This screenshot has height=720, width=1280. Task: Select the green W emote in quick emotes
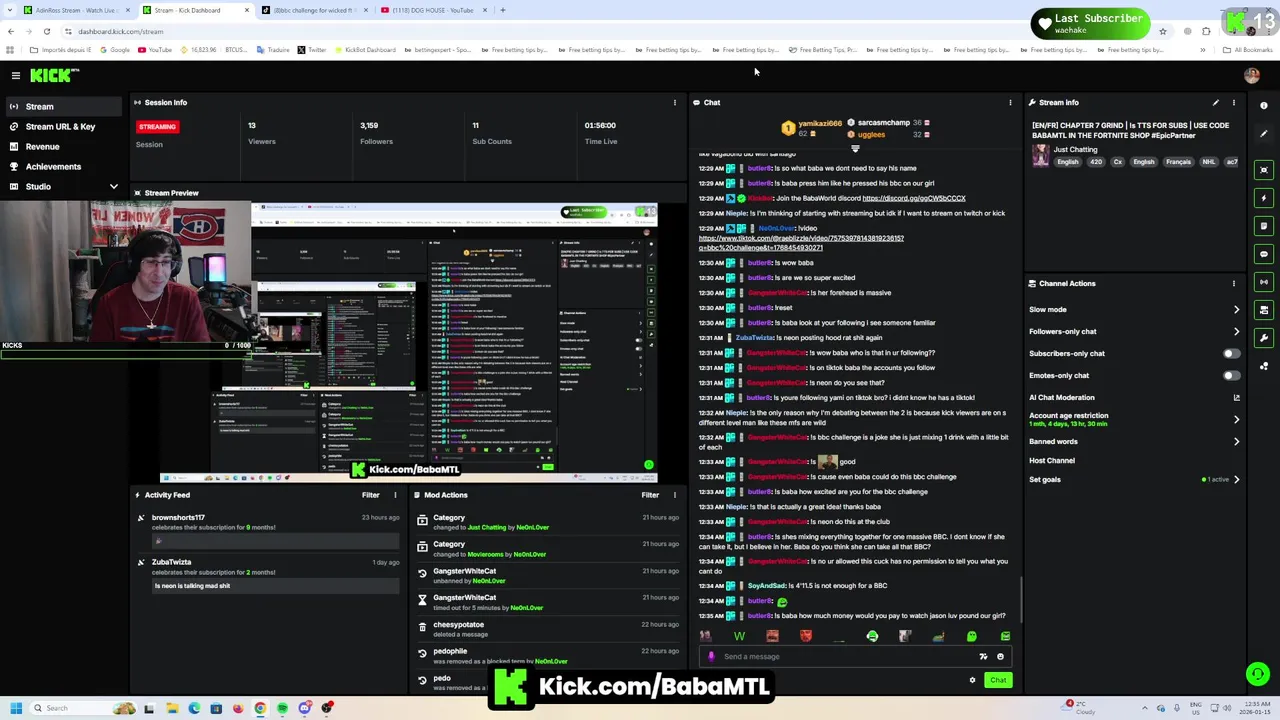pyautogui.click(x=739, y=636)
